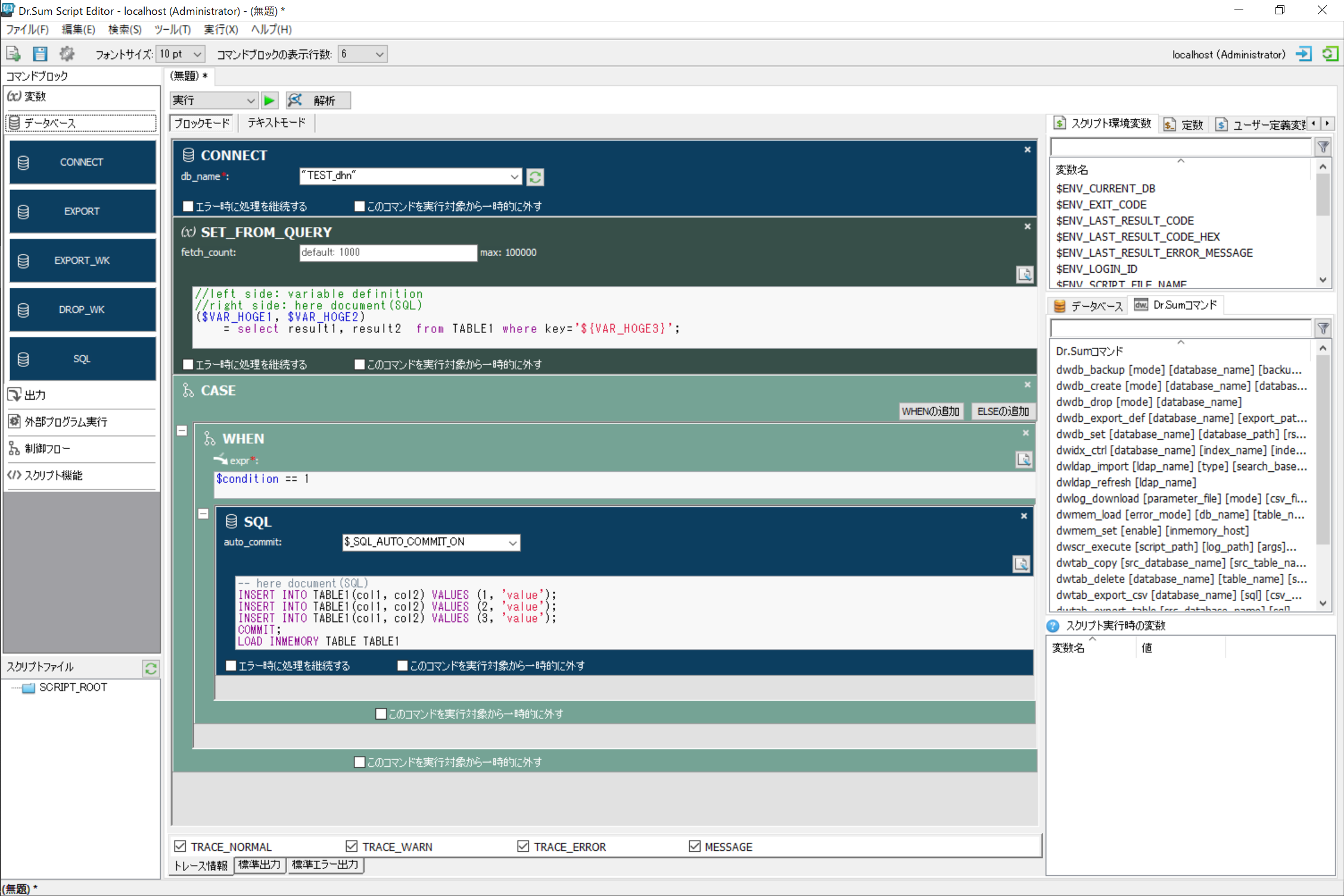1344x896 pixels.
Task: Click the ELSEの追加 button in the CASE block
Action: [x=1003, y=411]
